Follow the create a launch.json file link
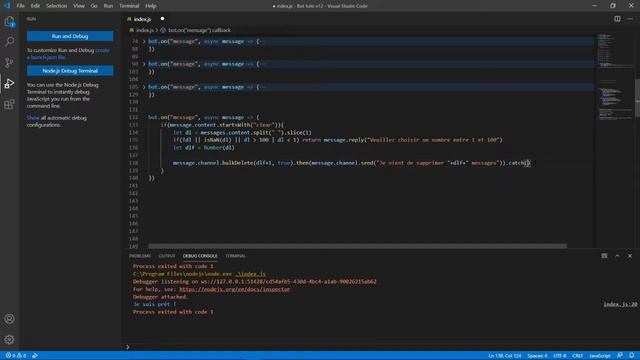 click(102, 50)
